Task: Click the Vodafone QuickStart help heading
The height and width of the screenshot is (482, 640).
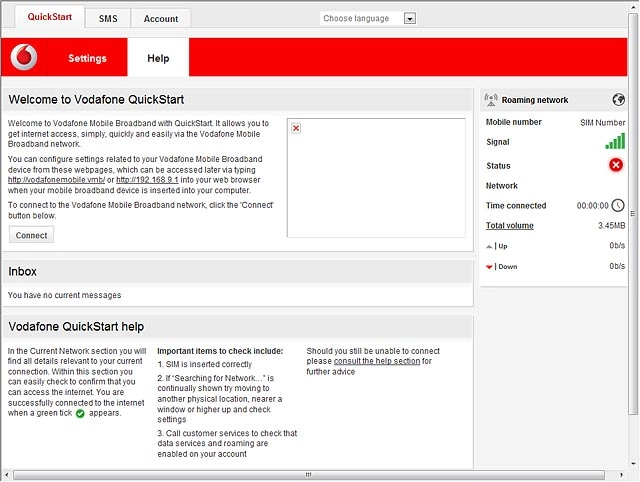Action: click(x=76, y=327)
